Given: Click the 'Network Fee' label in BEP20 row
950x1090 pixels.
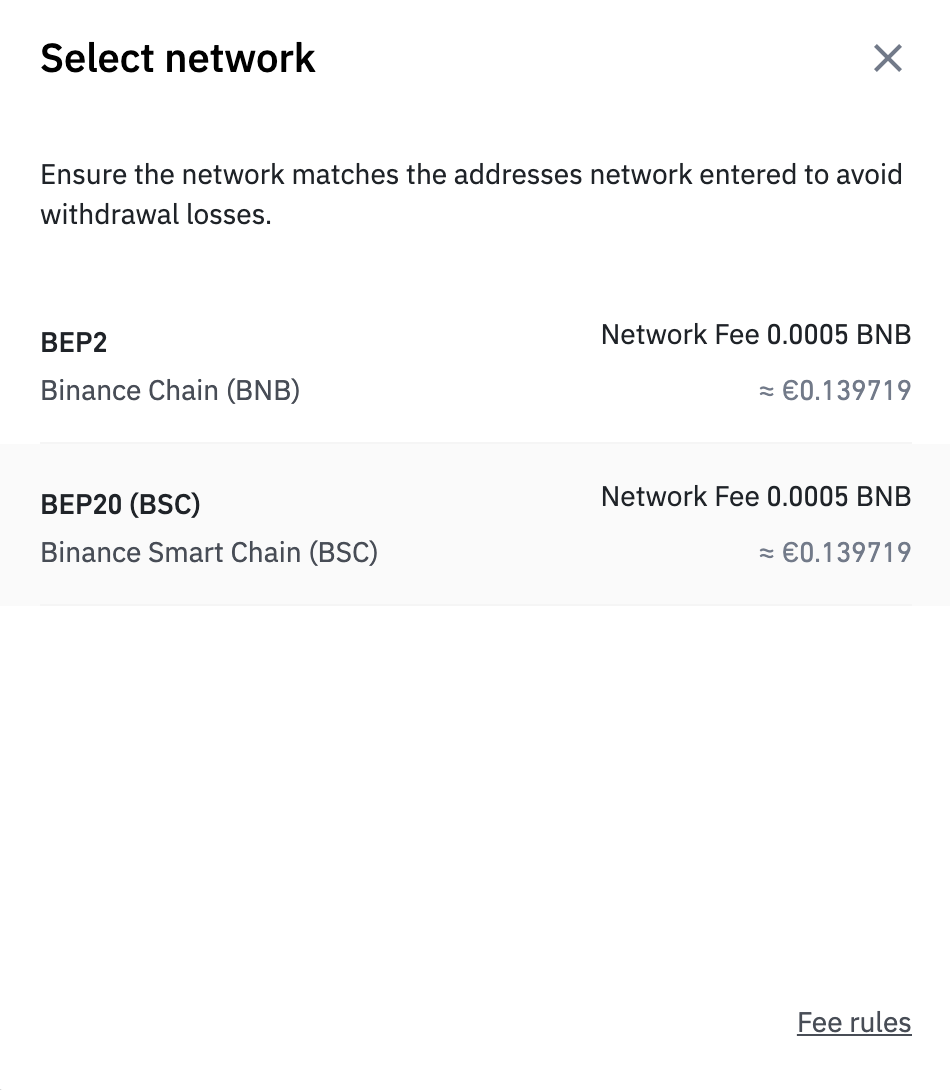Looking at the screenshot, I should click(x=680, y=496).
